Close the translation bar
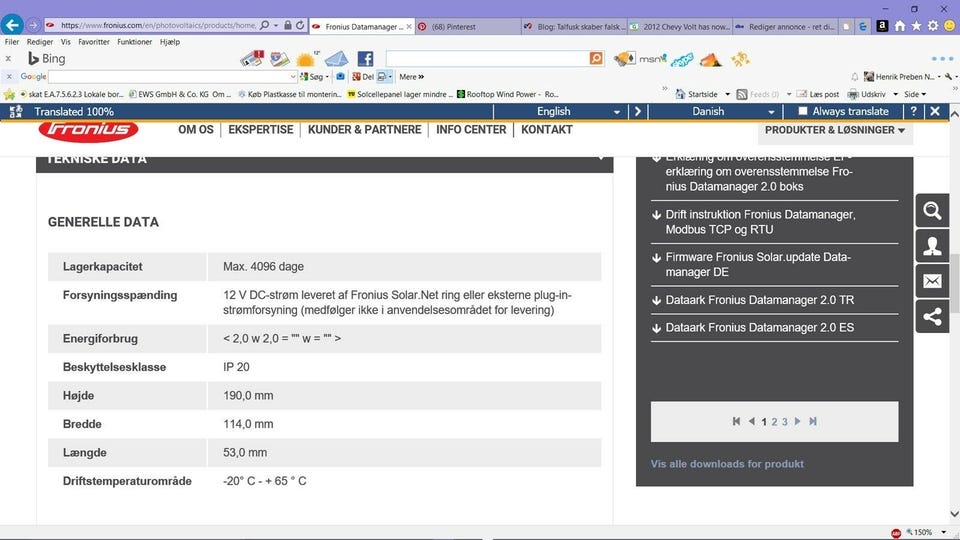Viewport: 960px width, 540px height. point(935,111)
